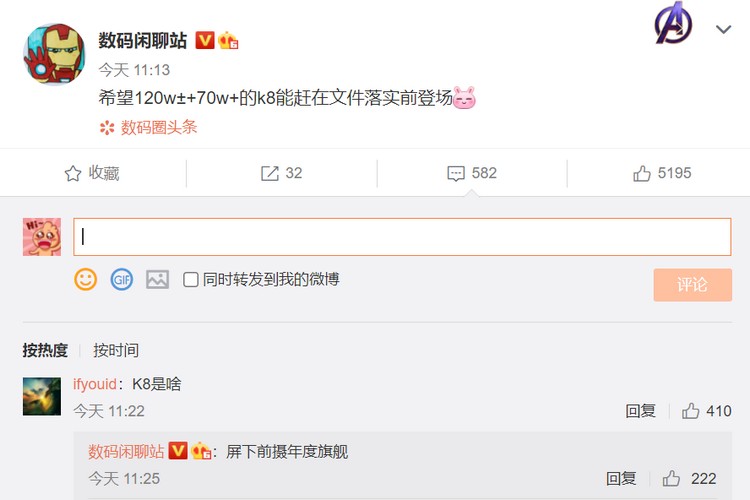Submit with the 评论 button

pyautogui.click(x=693, y=285)
